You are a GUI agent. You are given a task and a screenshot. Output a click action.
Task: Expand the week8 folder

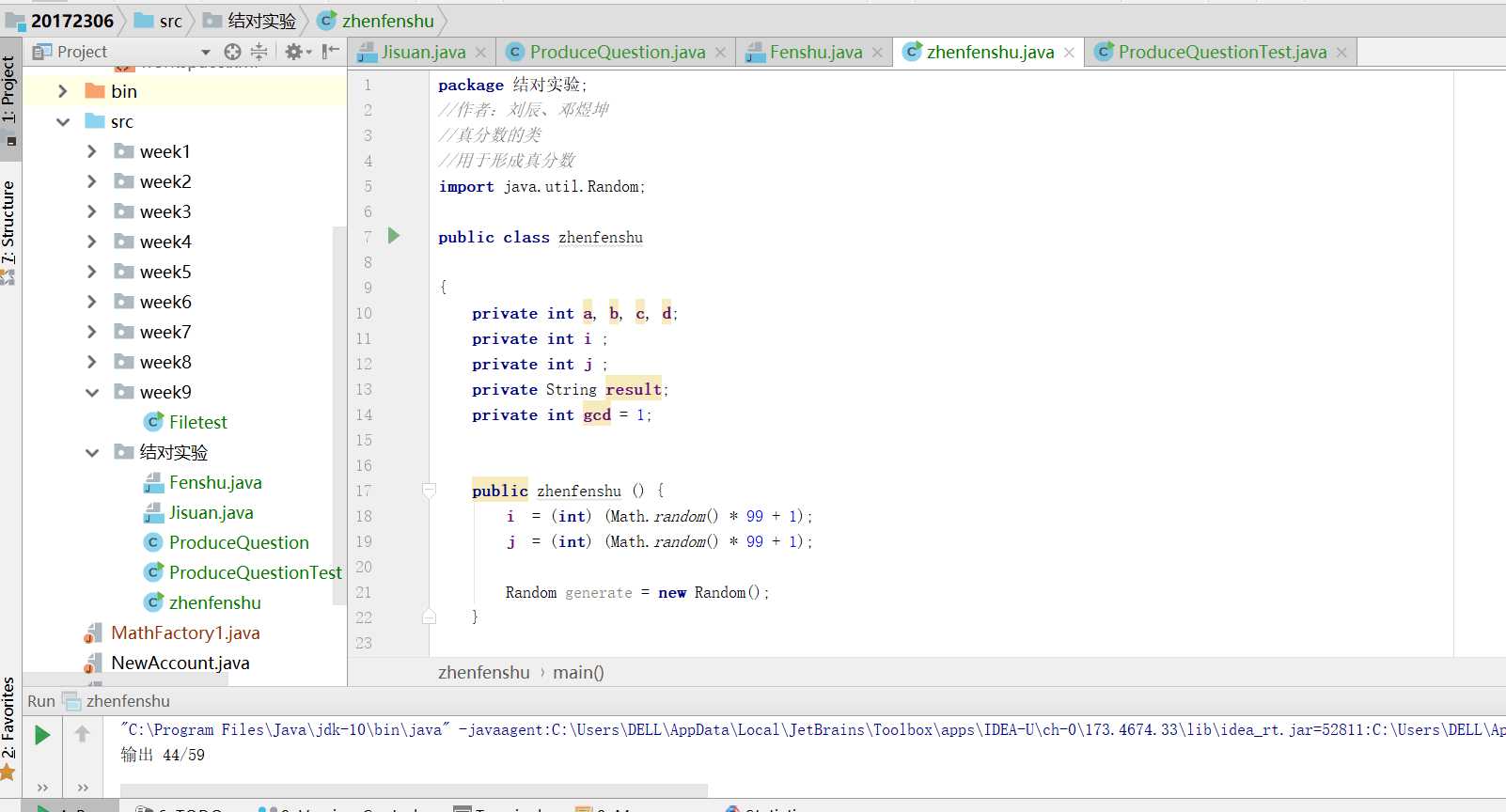(x=91, y=362)
